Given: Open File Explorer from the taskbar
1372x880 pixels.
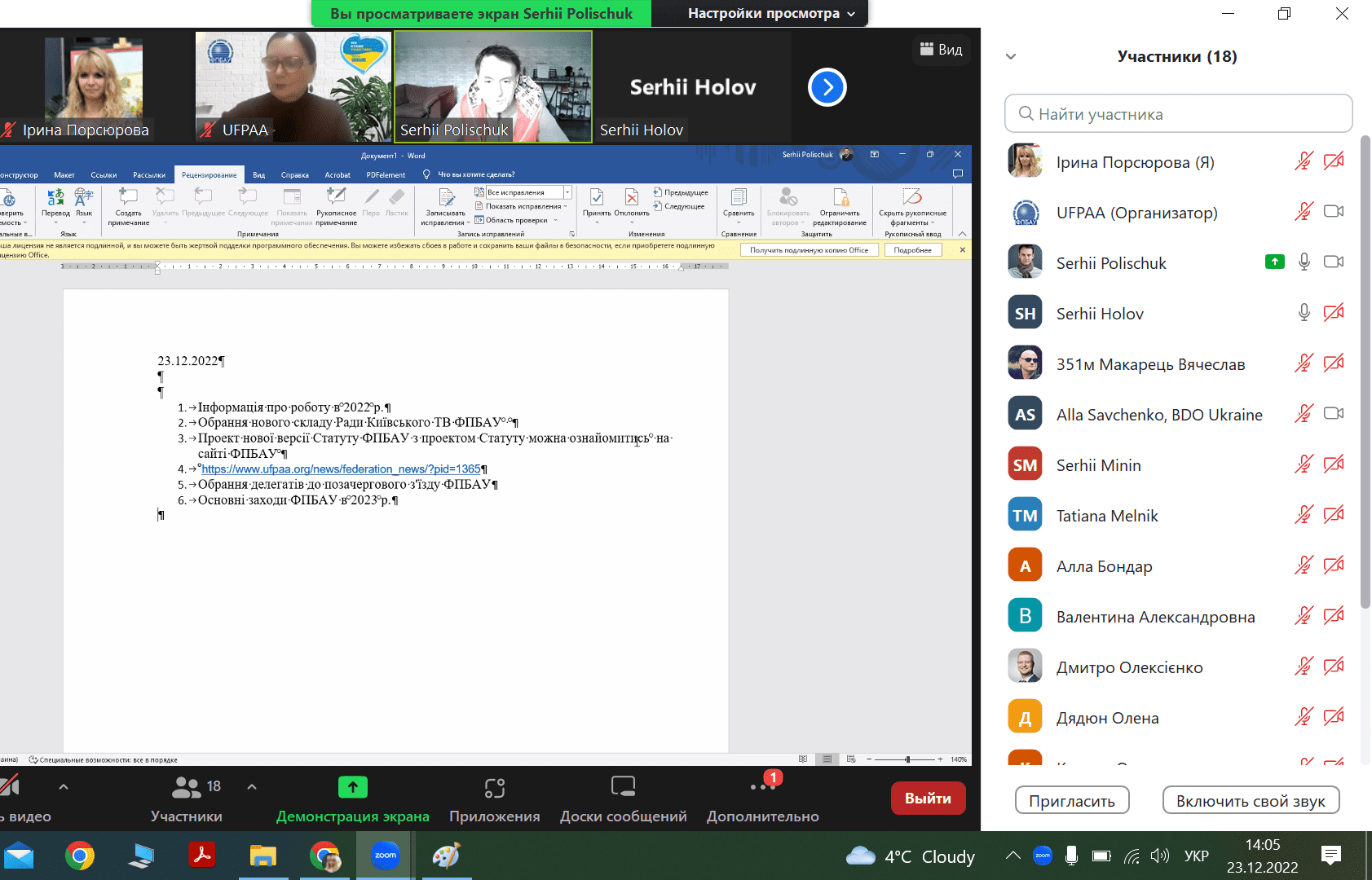Looking at the screenshot, I should (x=262, y=856).
